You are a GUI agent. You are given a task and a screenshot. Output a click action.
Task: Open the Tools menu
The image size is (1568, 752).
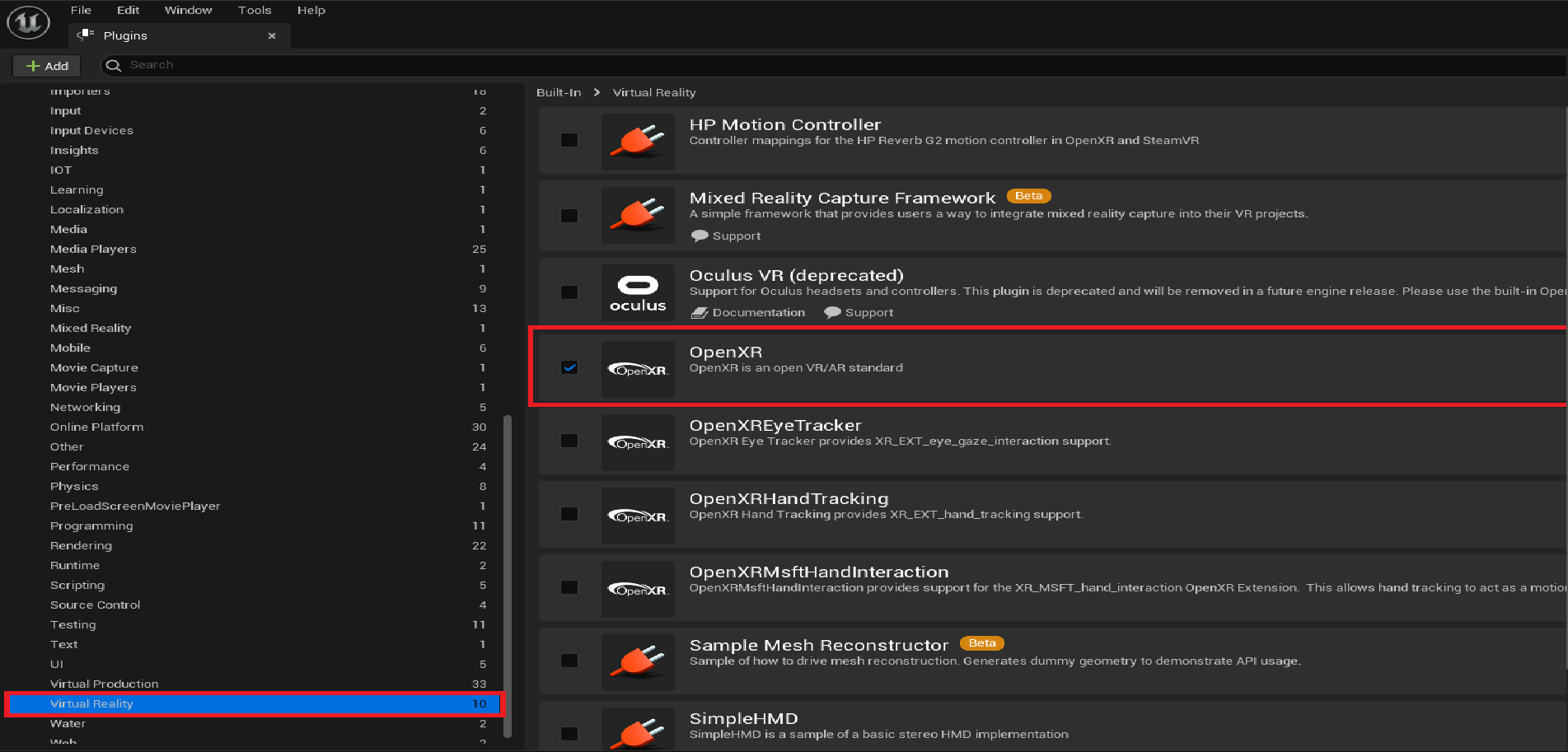(x=255, y=10)
